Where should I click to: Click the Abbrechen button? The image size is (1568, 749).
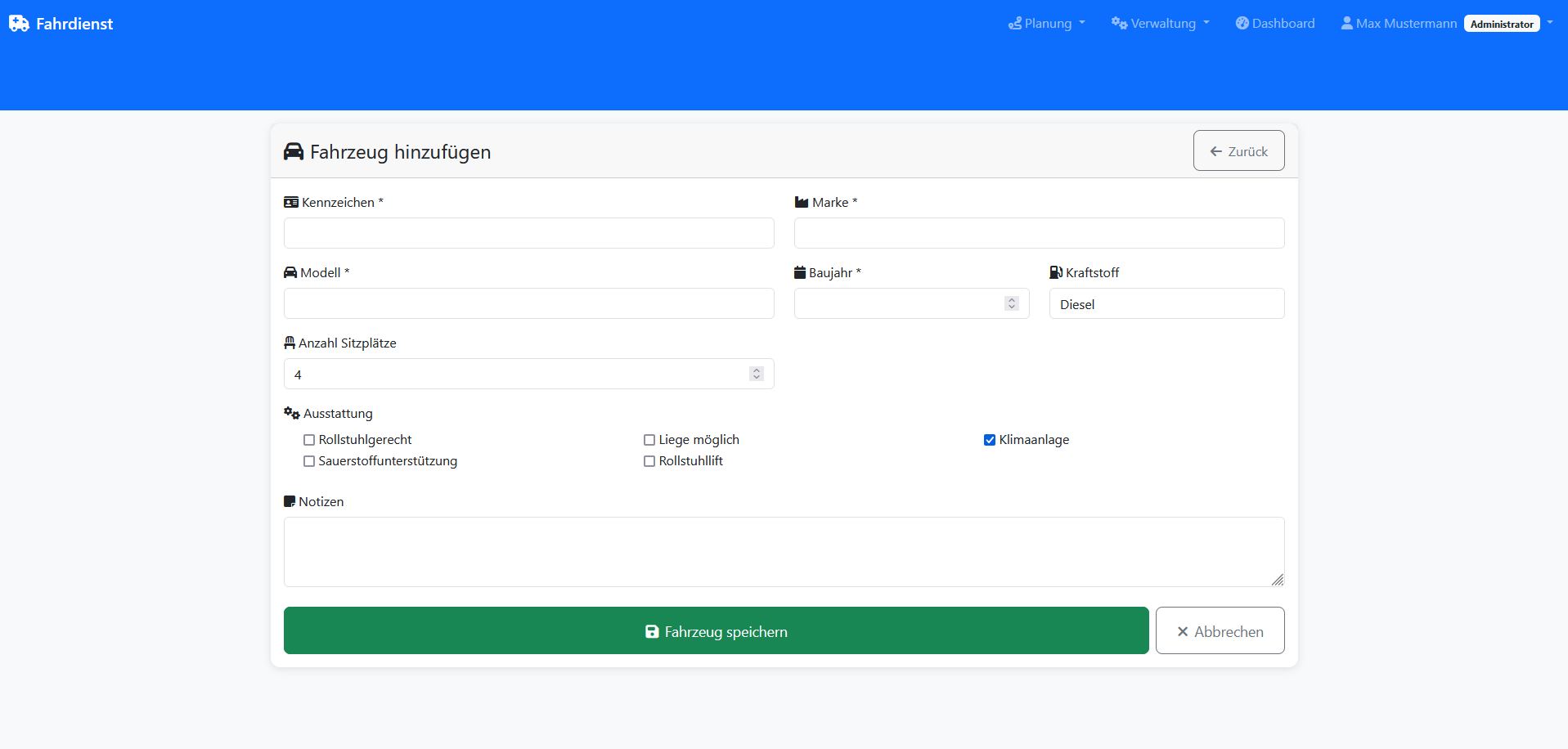pos(1220,630)
